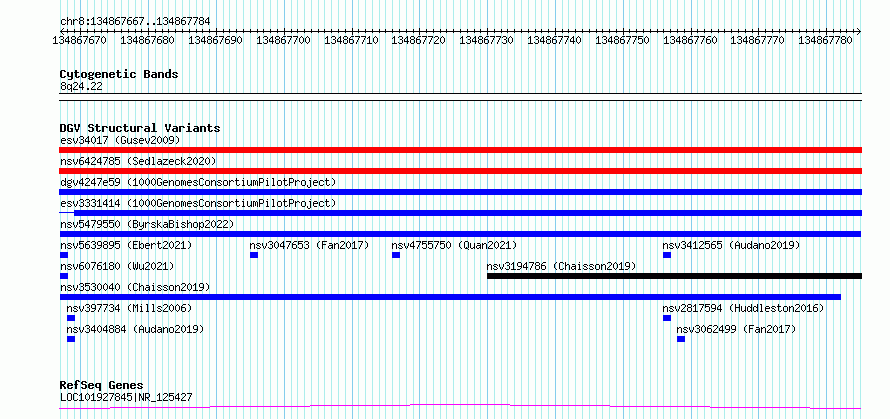Open the esv3331414 variant label

click(x=198, y=203)
